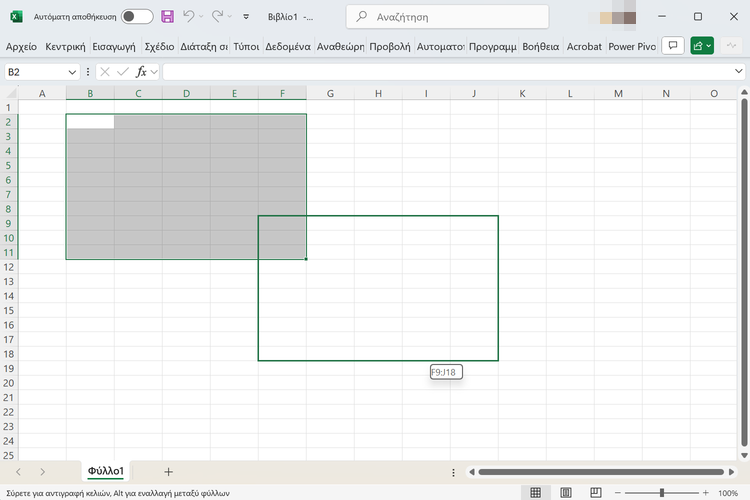This screenshot has height=500, width=750.
Task: Click the Undo arrow icon
Action: (x=188, y=17)
